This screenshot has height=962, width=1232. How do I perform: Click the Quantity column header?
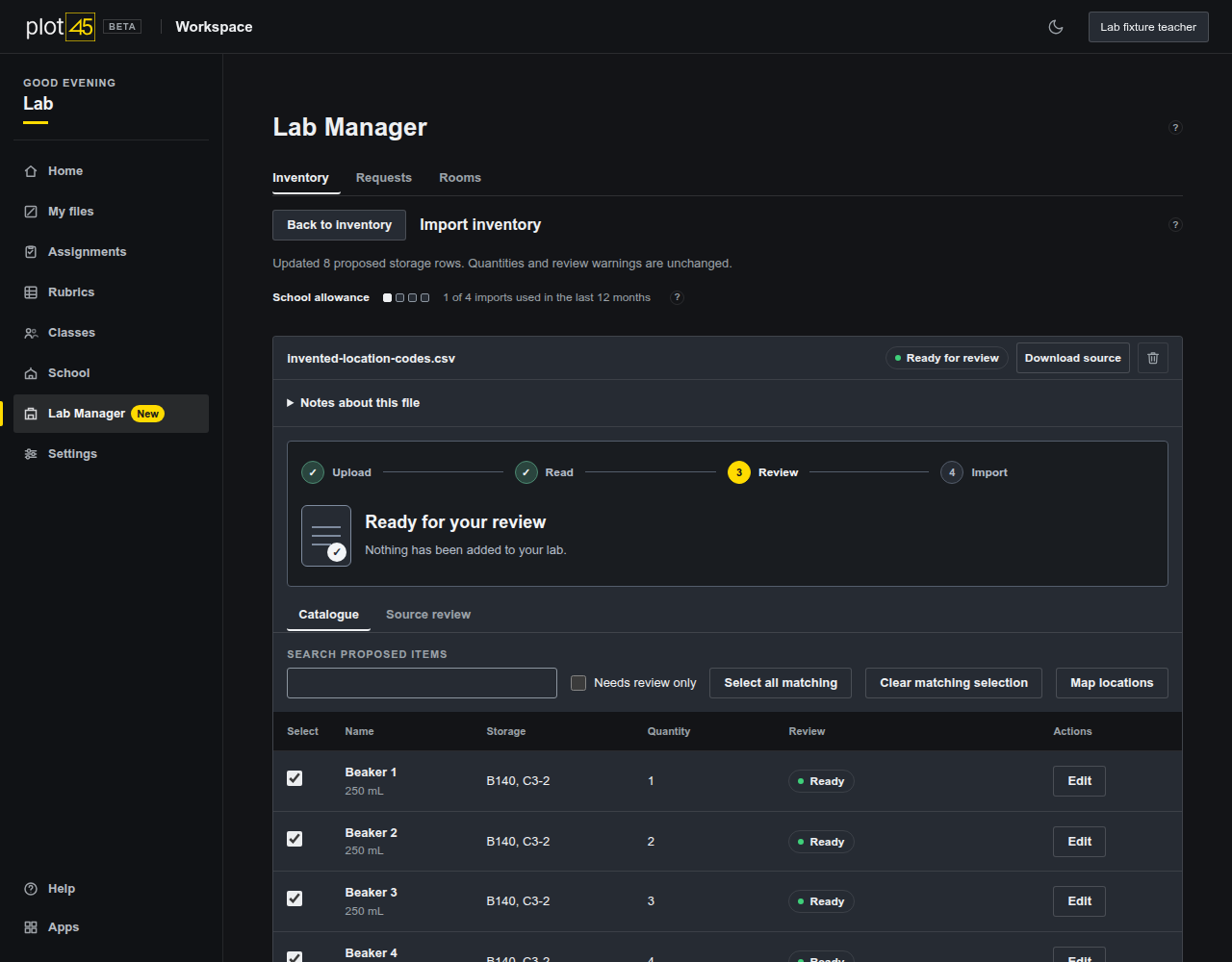[669, 731]
